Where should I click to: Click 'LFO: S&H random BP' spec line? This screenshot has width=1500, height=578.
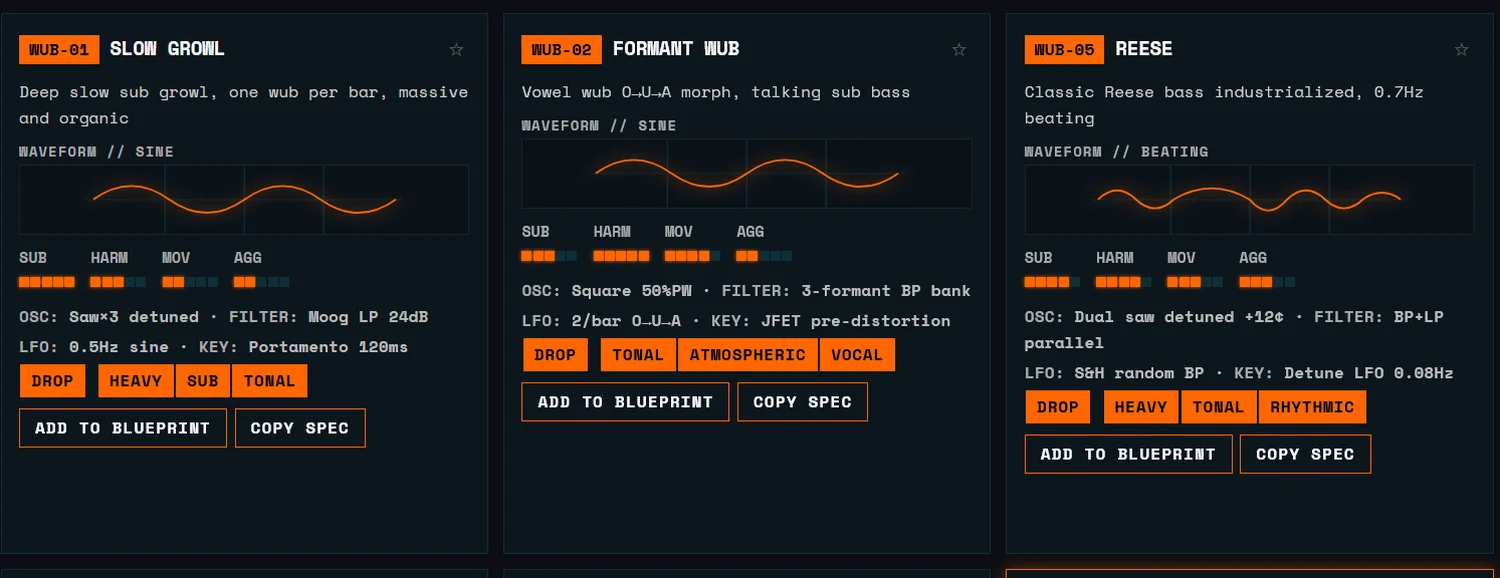pyautogui.click(x=1115, y=373)
